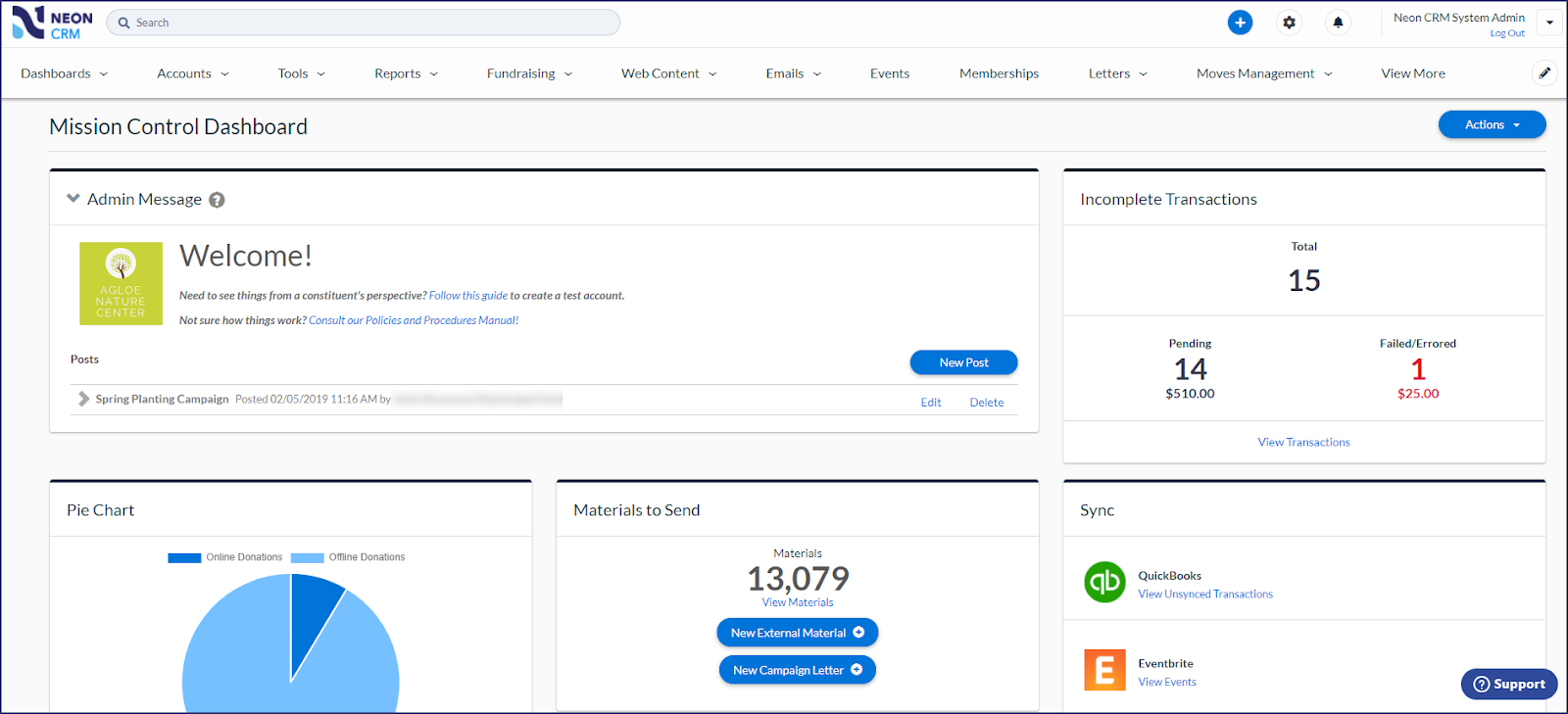Open the Follow this guide link
Image resolution: width=1568 pixels, height=714 pixels.
[468, 296]
